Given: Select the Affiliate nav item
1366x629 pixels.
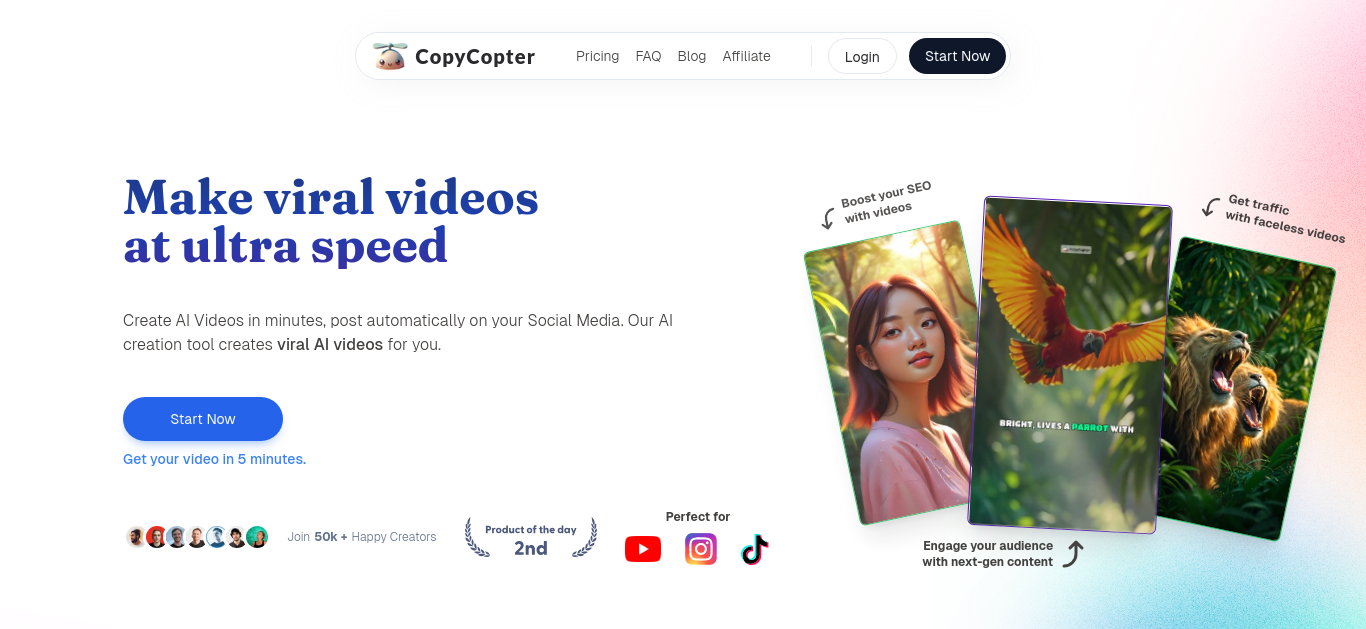Looking at the screenshot, I should [x=747, y=56].
